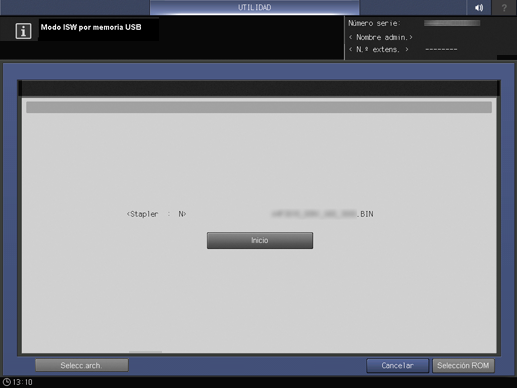Click the Stapler : N label
The width and height of the screenshot is (517, 388).
[x=156, y=214]
